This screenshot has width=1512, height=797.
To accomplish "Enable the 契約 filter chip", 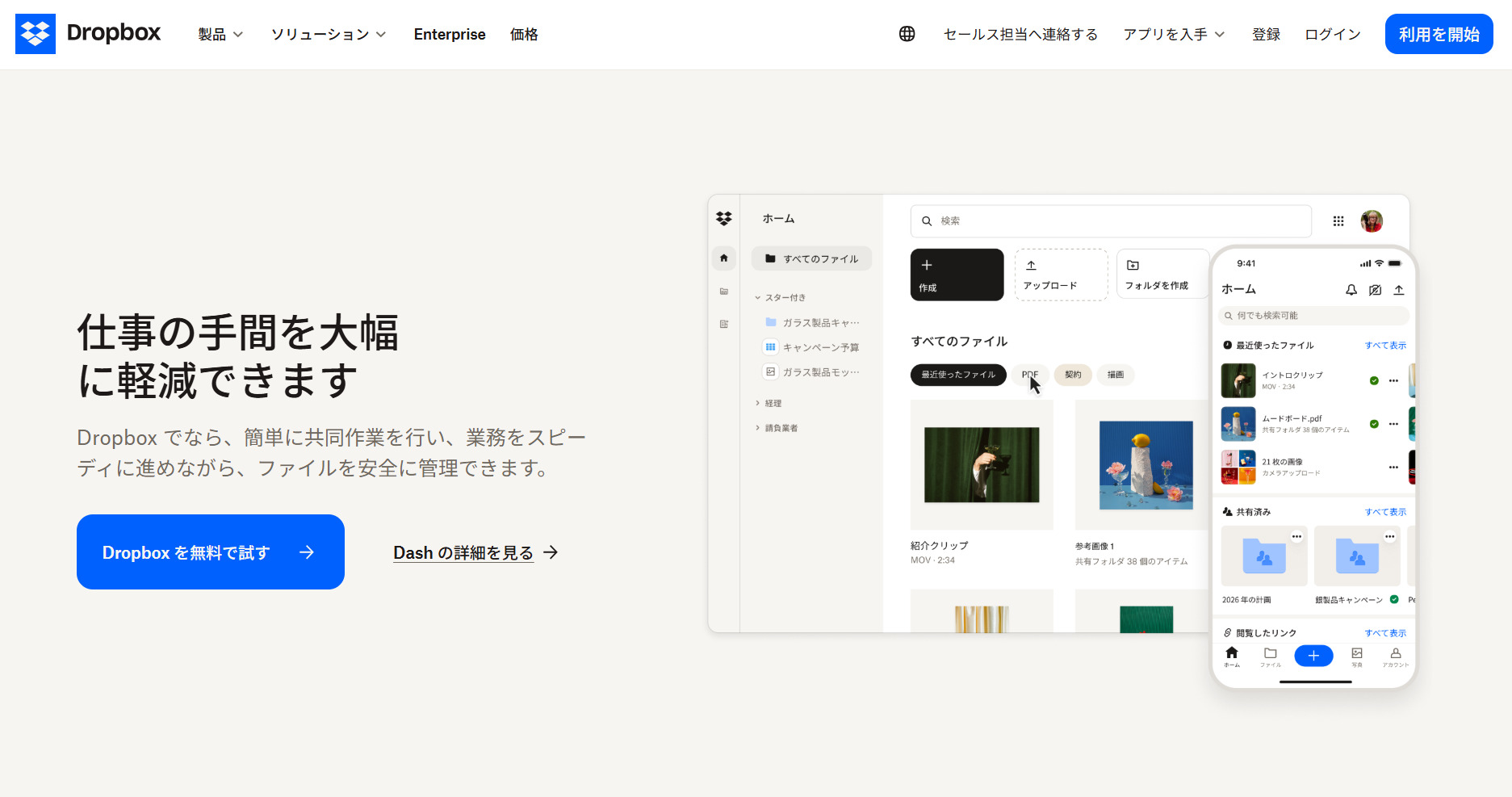I will 1073,375.
